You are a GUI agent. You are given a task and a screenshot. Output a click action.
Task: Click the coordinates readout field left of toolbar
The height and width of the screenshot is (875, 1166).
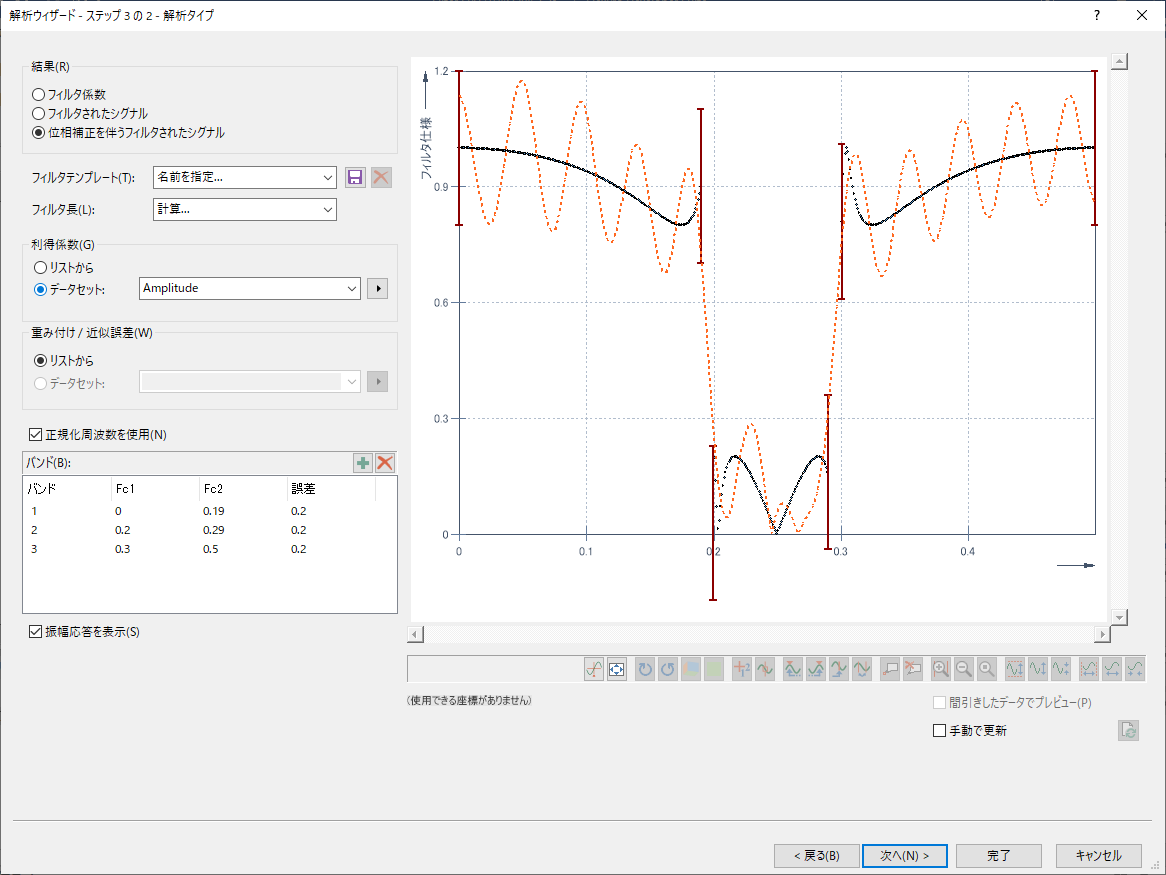pos(494,669)
